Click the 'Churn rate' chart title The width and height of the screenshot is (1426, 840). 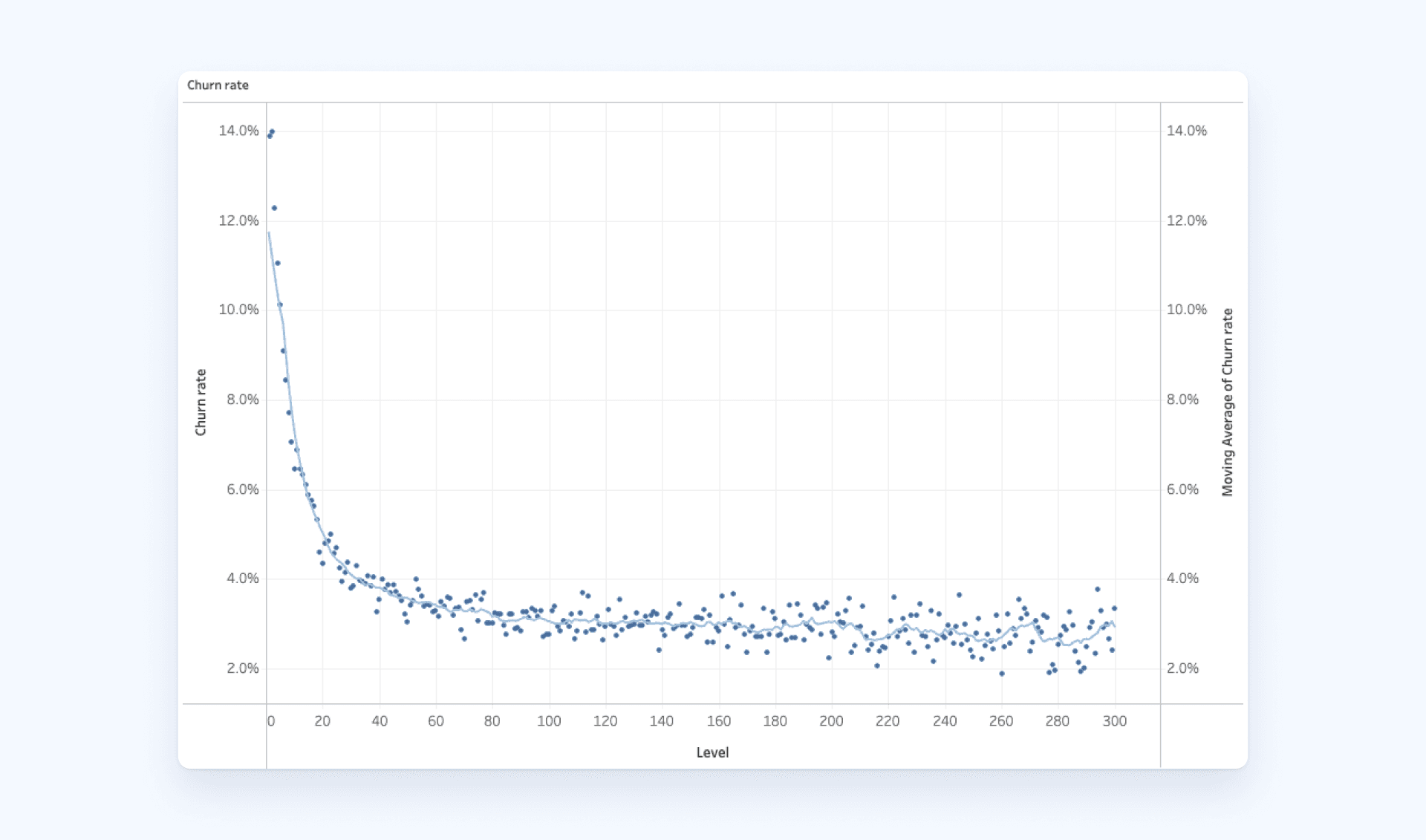[x=218, y=85]
